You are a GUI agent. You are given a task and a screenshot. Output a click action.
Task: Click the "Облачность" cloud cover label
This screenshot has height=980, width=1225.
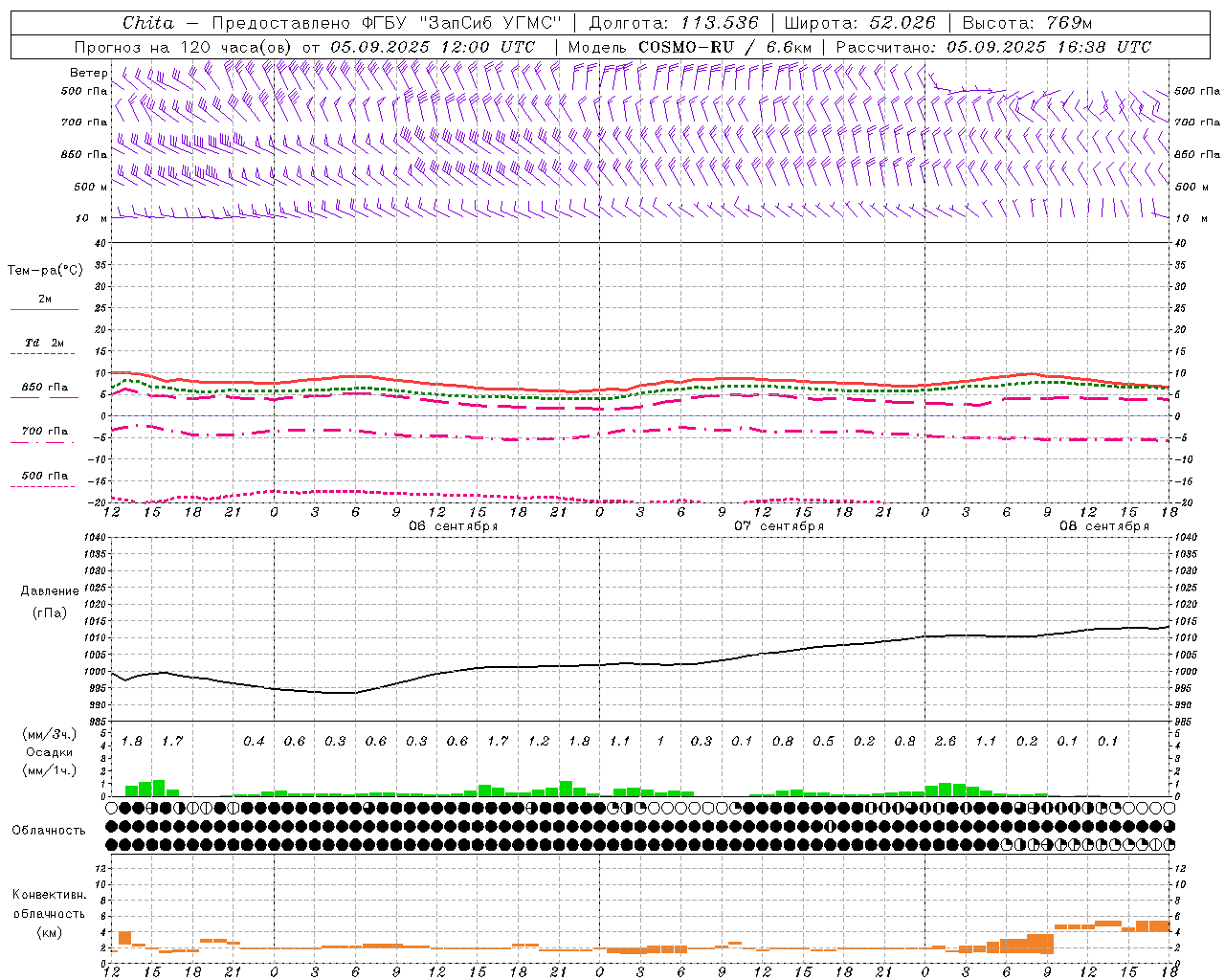point(49,831)
